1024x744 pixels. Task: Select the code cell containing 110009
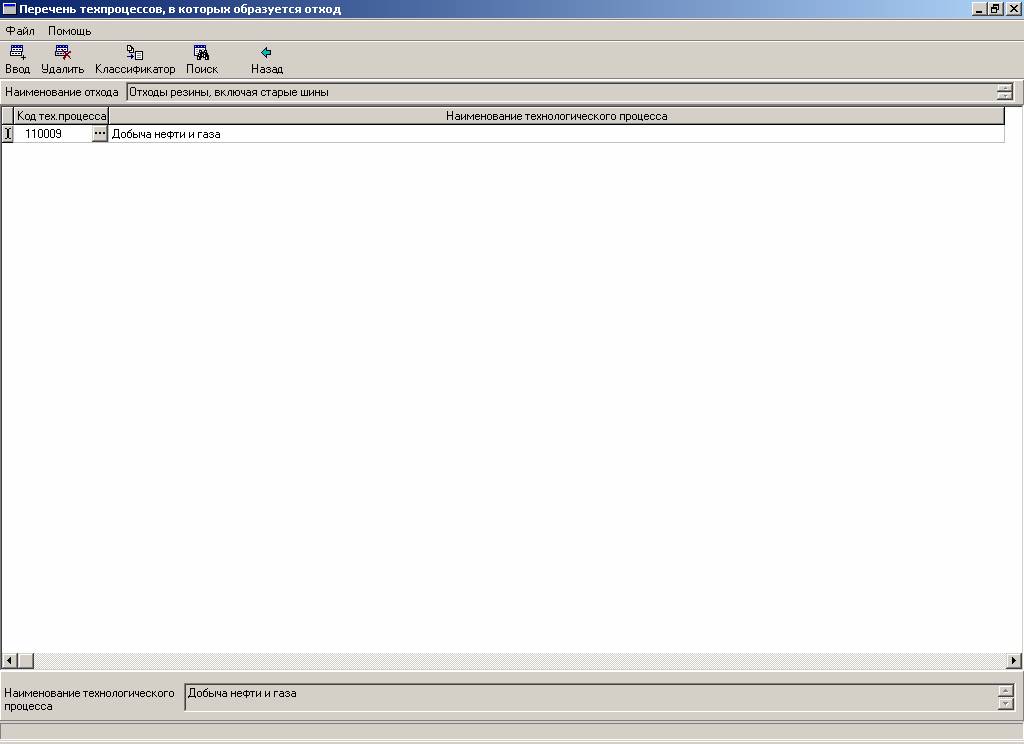click(52, 134)
